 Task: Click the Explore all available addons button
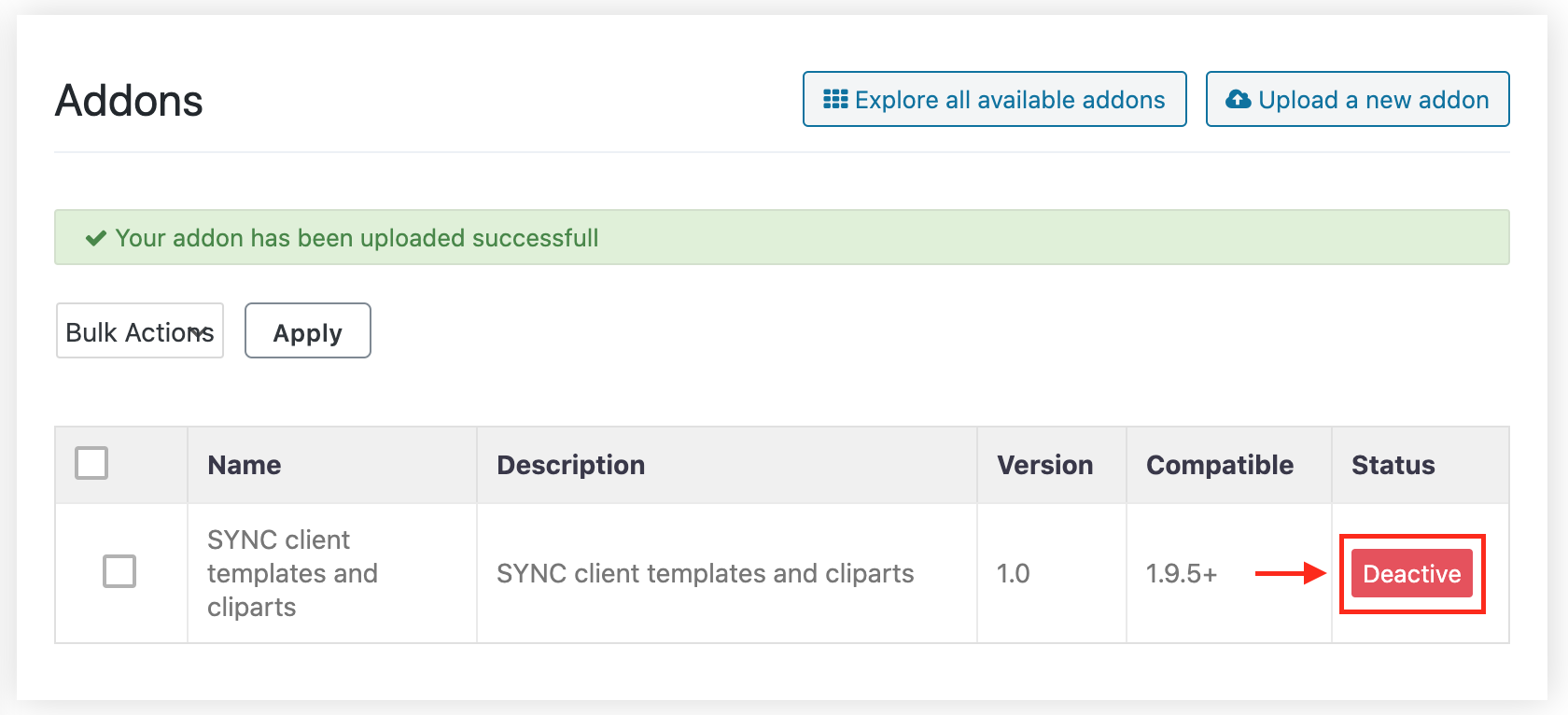[x=995, y=99]
